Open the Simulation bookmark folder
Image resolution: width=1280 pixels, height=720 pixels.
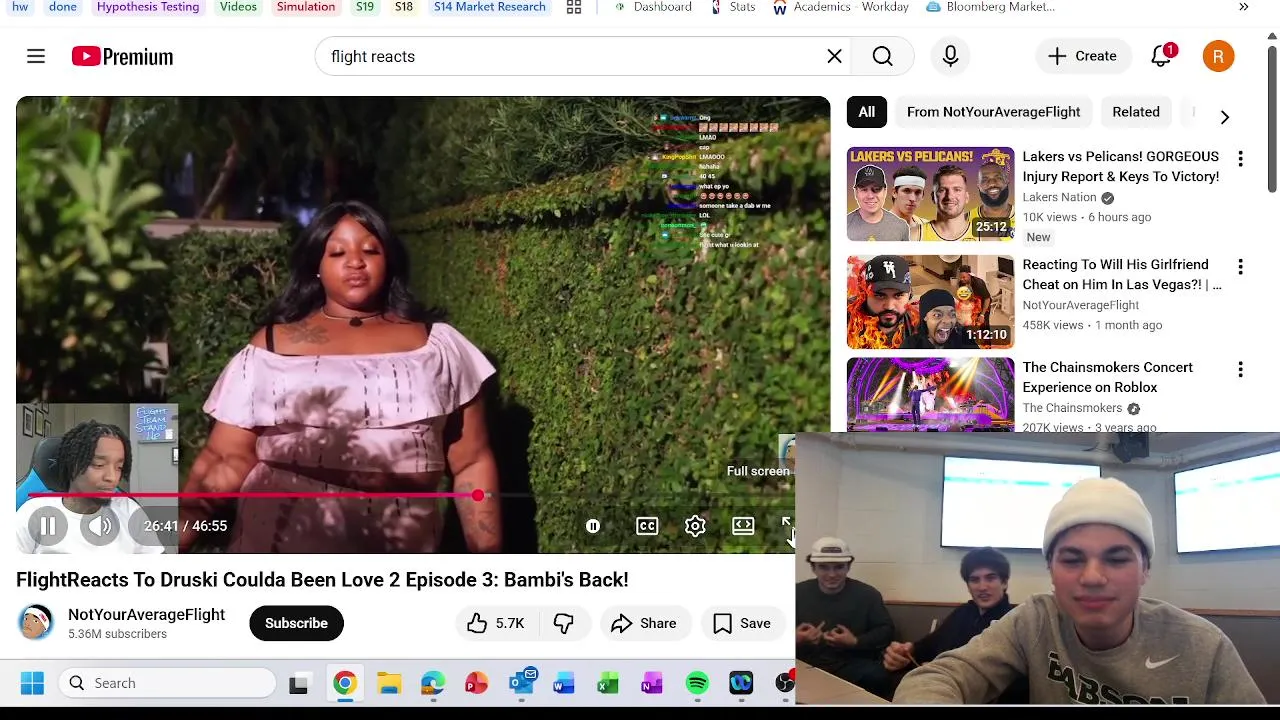[306, 7]
